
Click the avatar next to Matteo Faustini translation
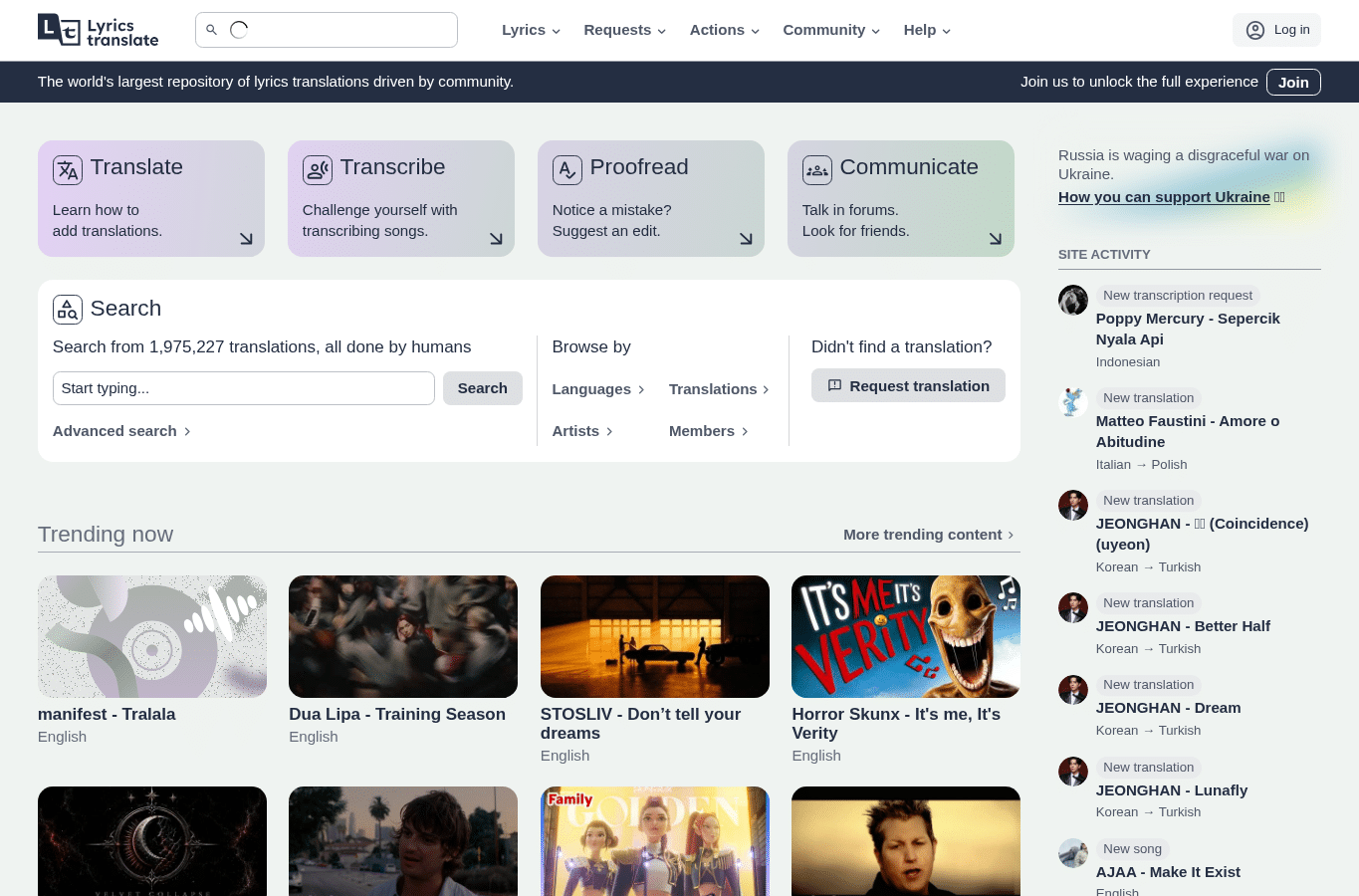click(1073, 402)
